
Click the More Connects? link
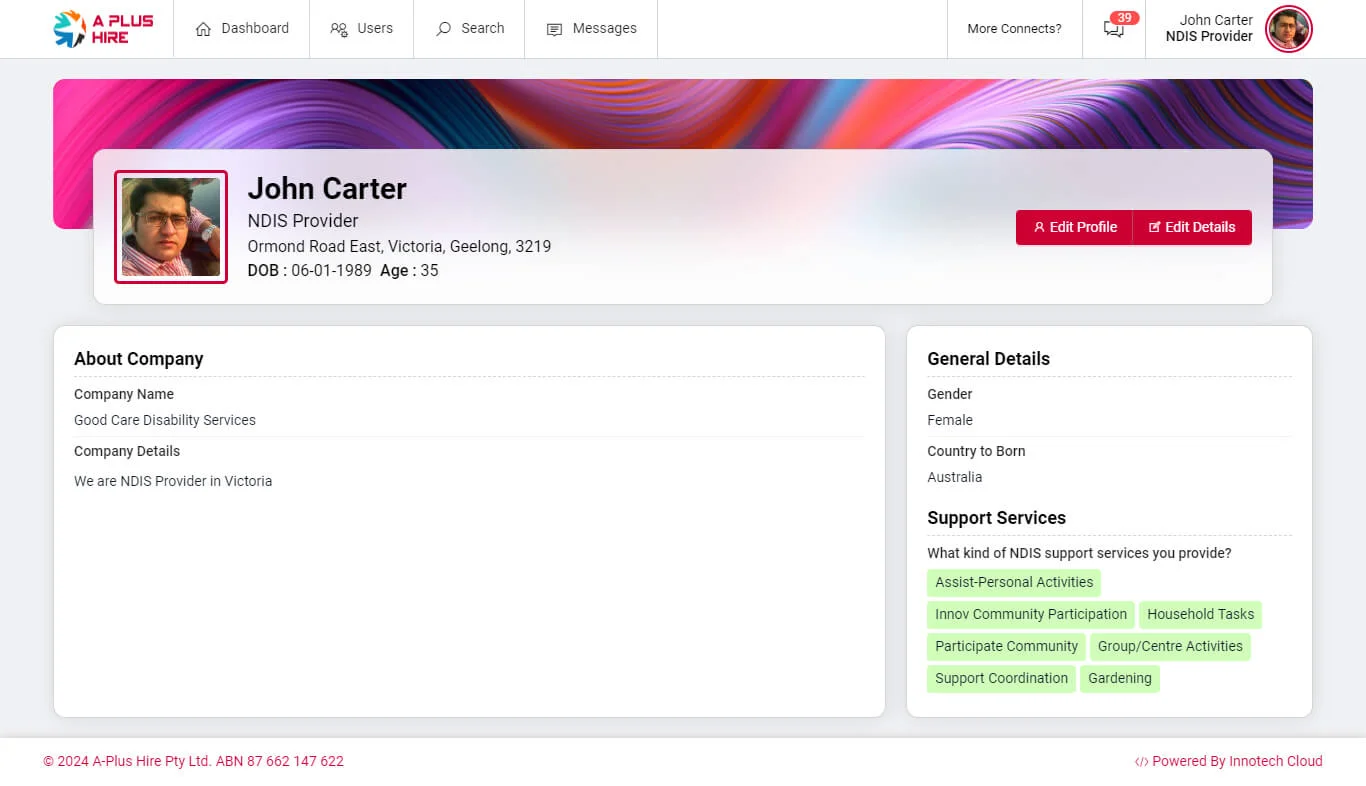point(1014,29)
